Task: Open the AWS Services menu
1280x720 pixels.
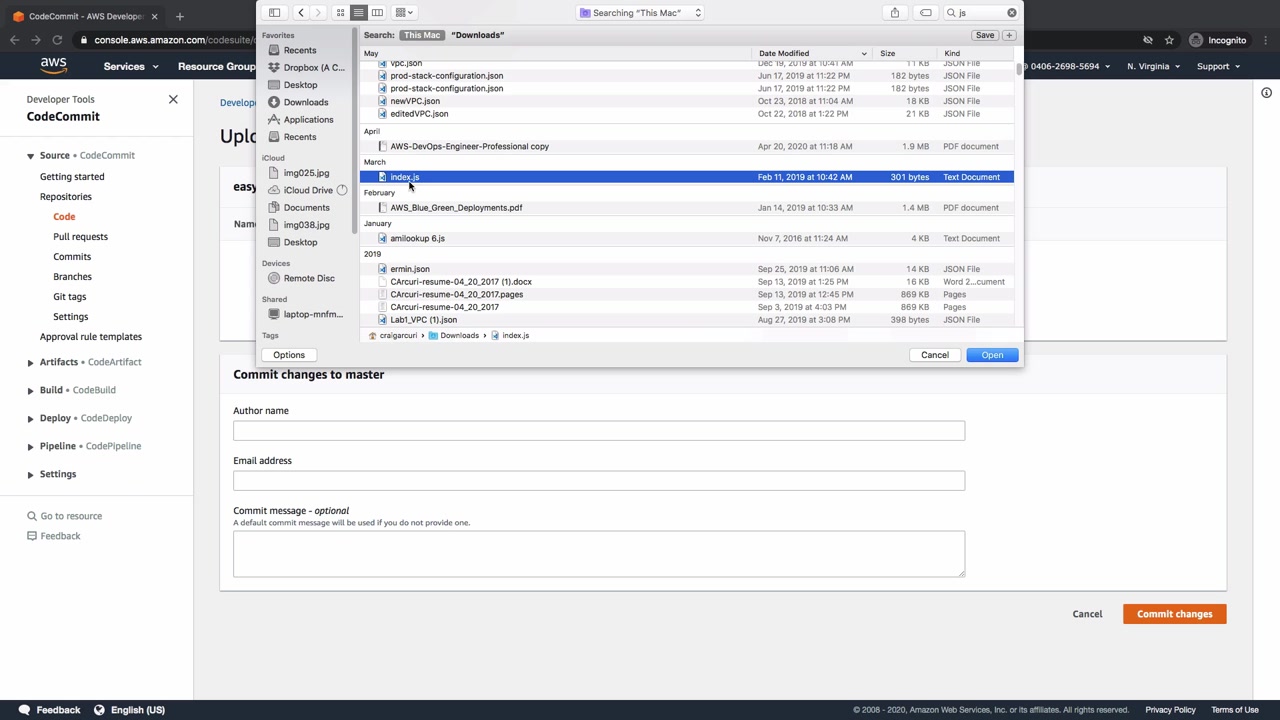Action: tap(131, 67)
